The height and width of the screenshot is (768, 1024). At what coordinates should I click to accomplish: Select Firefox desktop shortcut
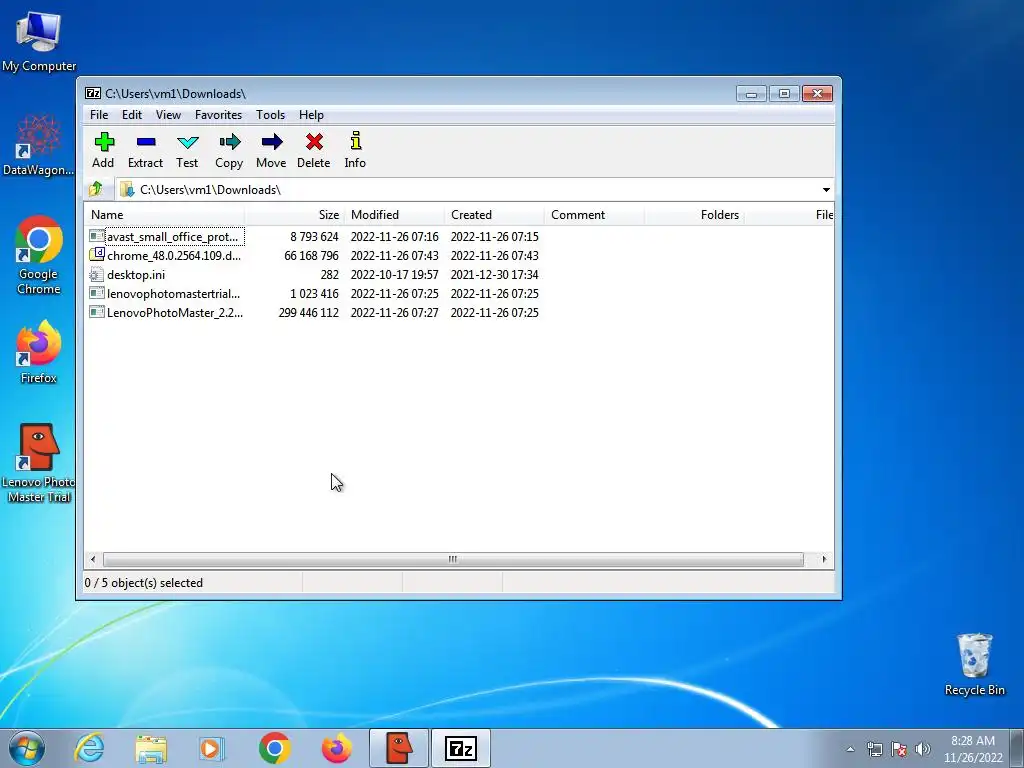(x=39, y=352)
